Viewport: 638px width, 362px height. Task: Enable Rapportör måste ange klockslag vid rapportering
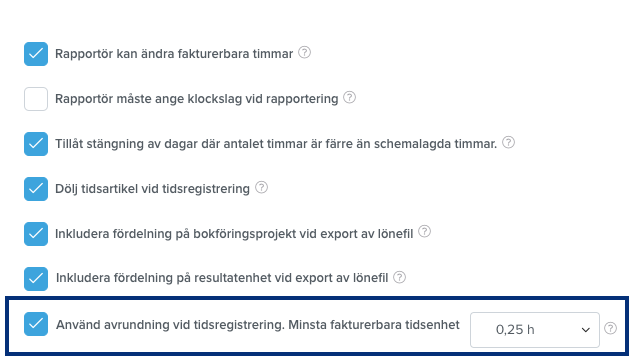(36, 99)
